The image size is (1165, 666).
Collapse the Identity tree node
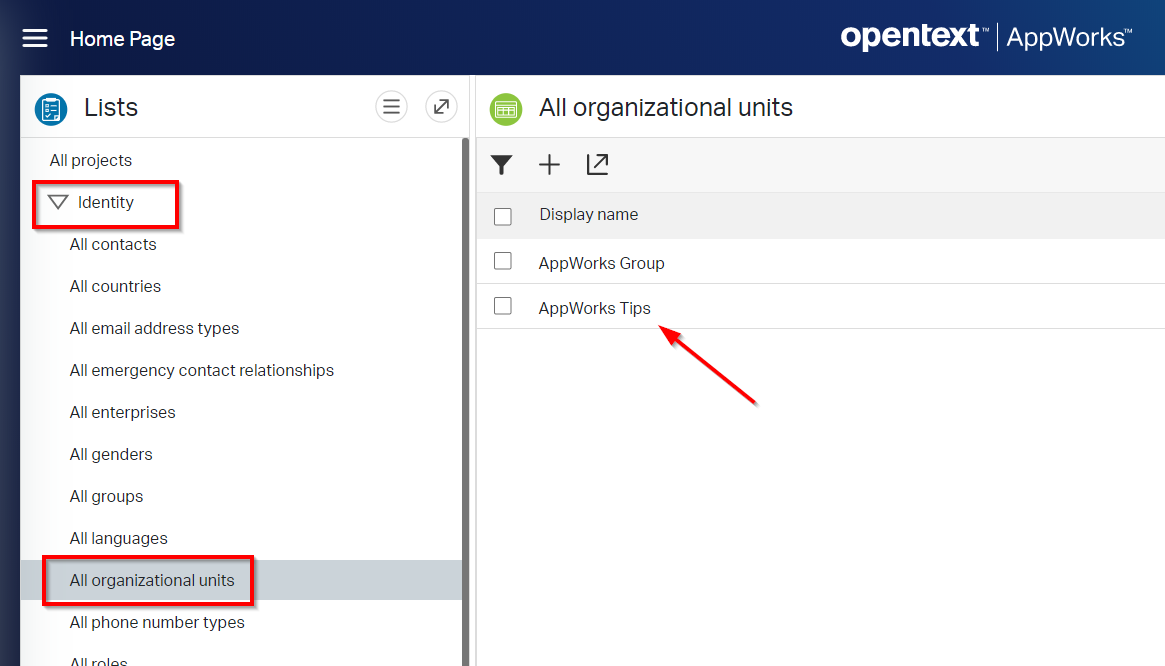point(58,202)
